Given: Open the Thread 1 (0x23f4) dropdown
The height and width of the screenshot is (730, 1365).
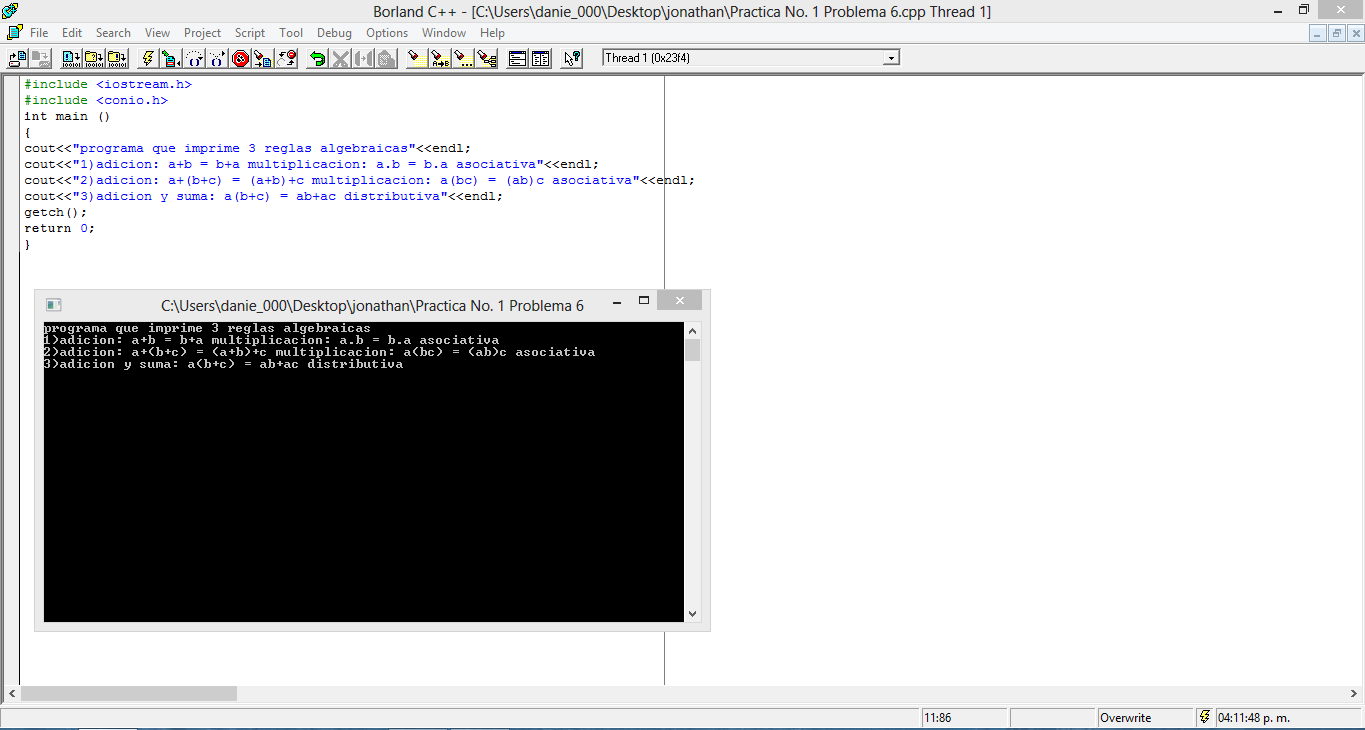Looking at the screenshot, I should point(891,57).
